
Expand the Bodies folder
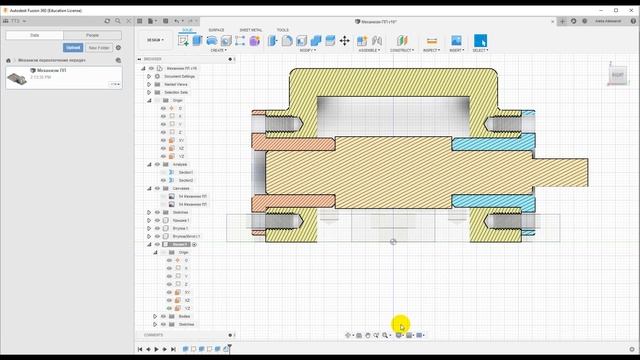point(155,316)
